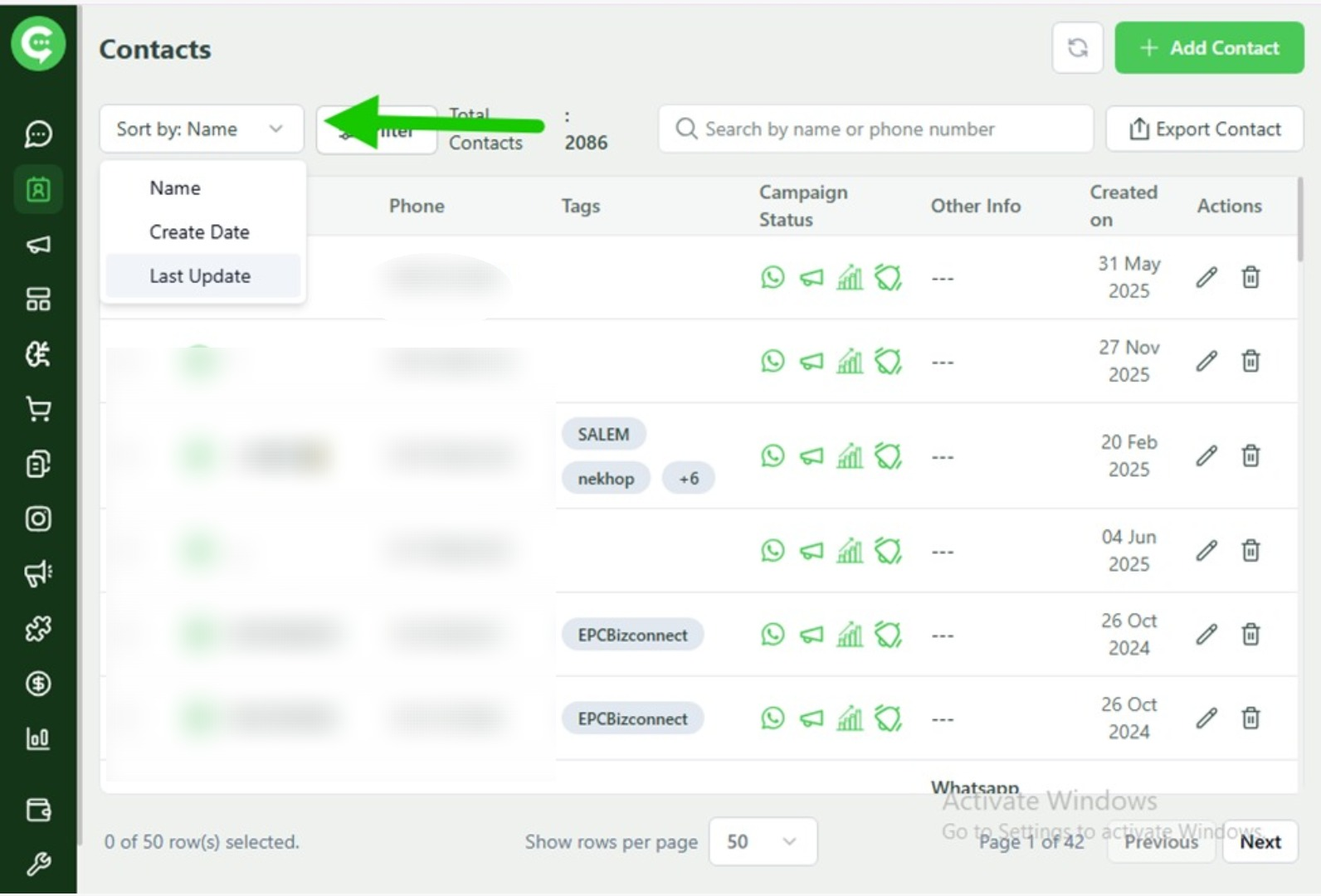Open the shopping cart sidebar icon

coord(38,409)
